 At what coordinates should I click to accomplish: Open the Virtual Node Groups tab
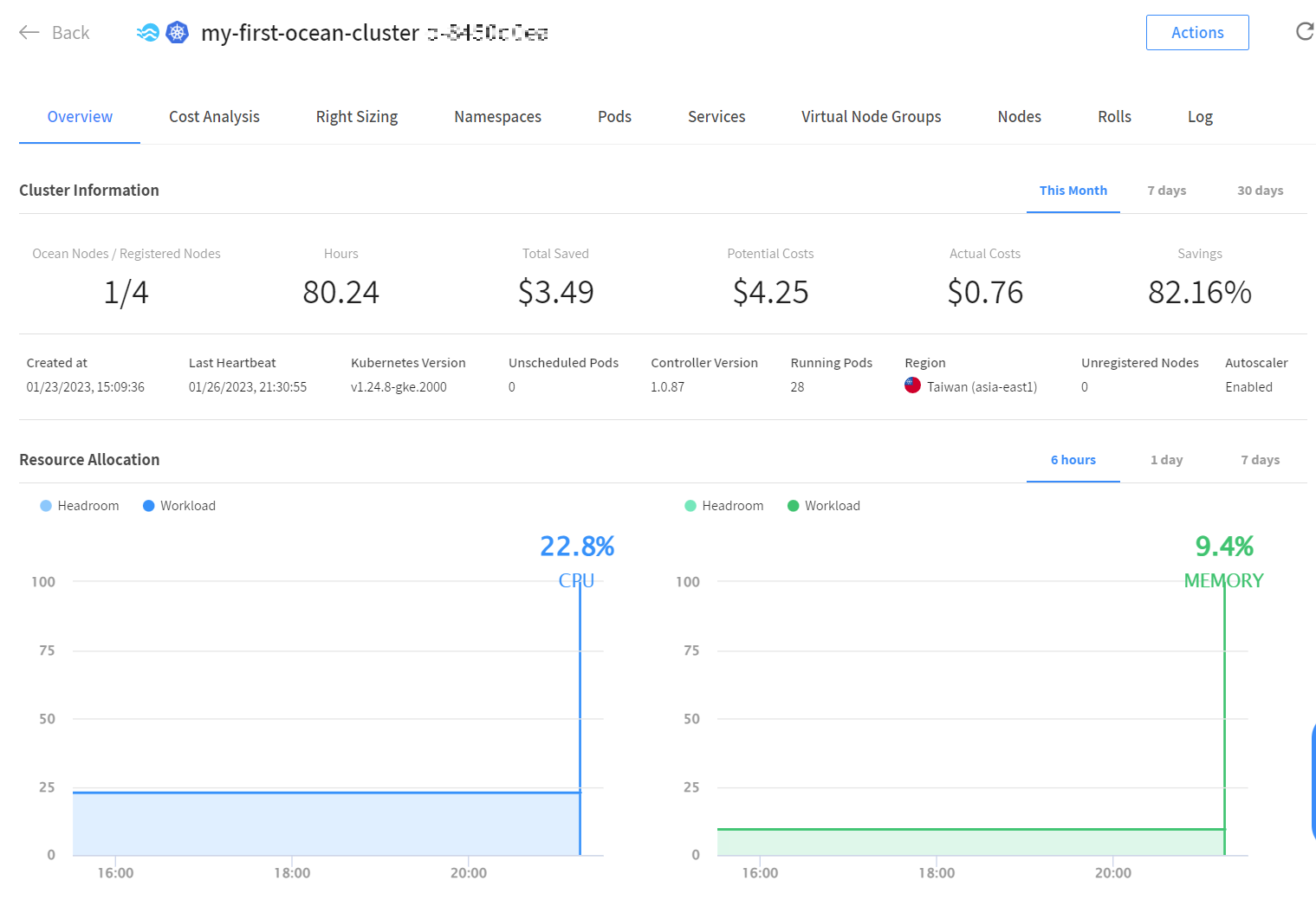click(x=871, y=117)
